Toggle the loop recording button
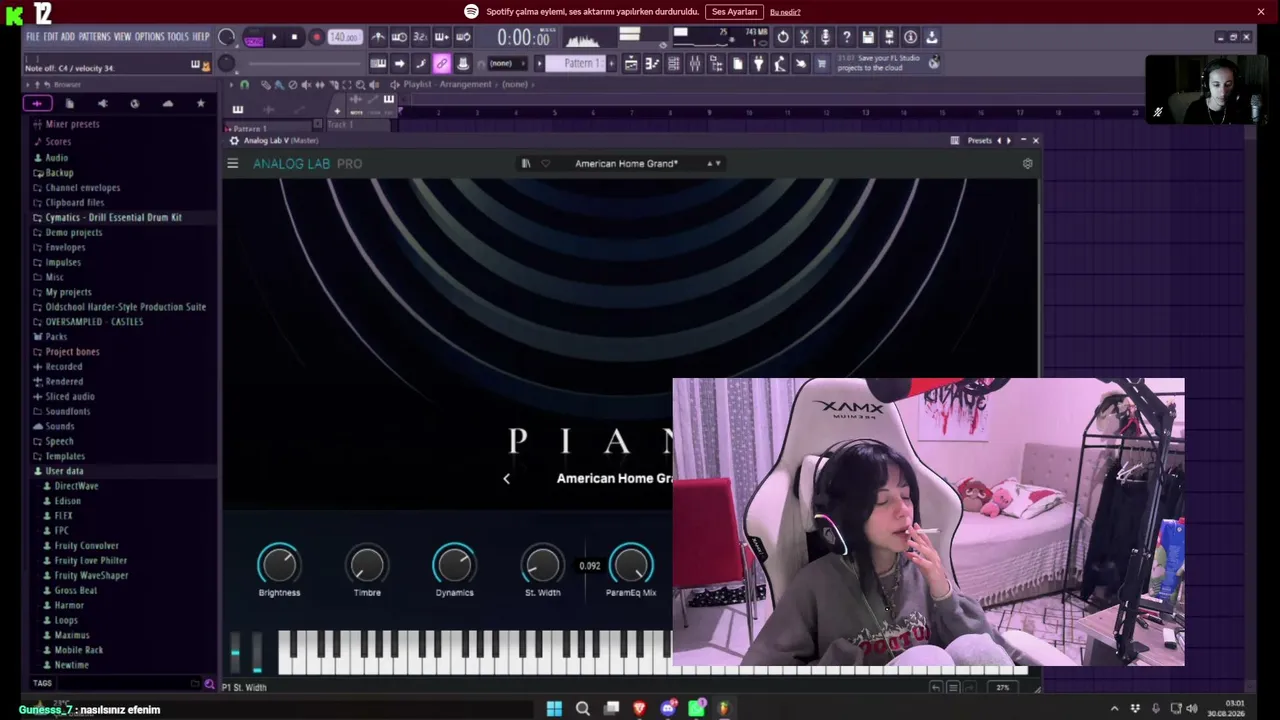The image size is (1280, 720). coord(463,37)
